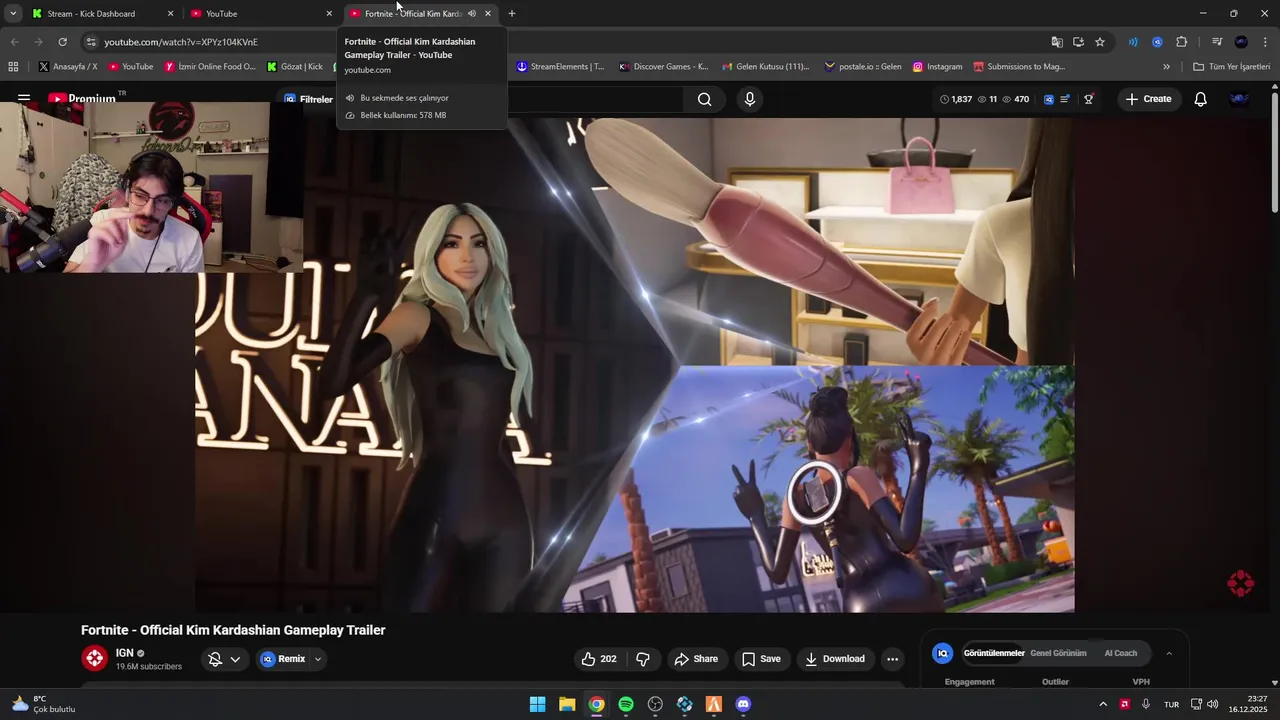
Task: Click the address bar URL
Action: point(180,42)
